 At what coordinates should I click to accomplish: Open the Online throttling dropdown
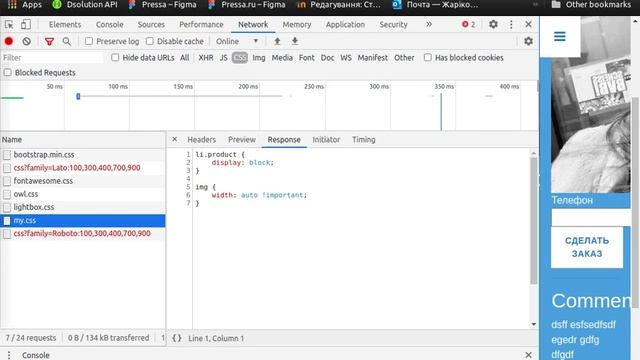(x=237, y=41)
